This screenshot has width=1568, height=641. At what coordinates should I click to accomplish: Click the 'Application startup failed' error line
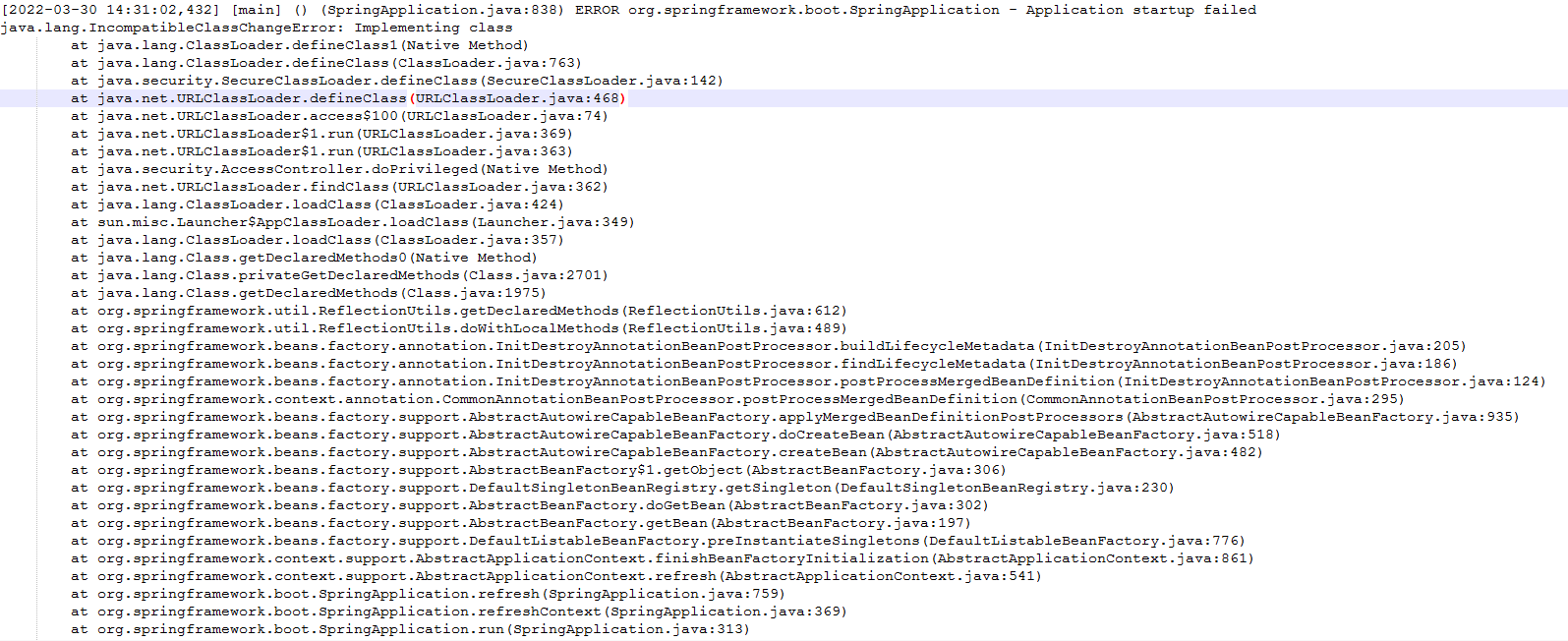point(629,10)
